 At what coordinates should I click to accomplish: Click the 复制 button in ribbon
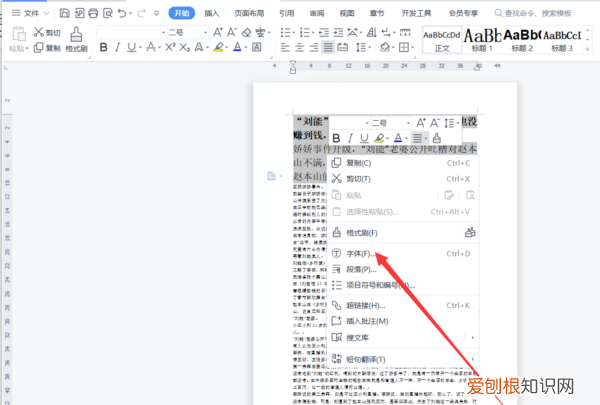[x=47, y=48]
